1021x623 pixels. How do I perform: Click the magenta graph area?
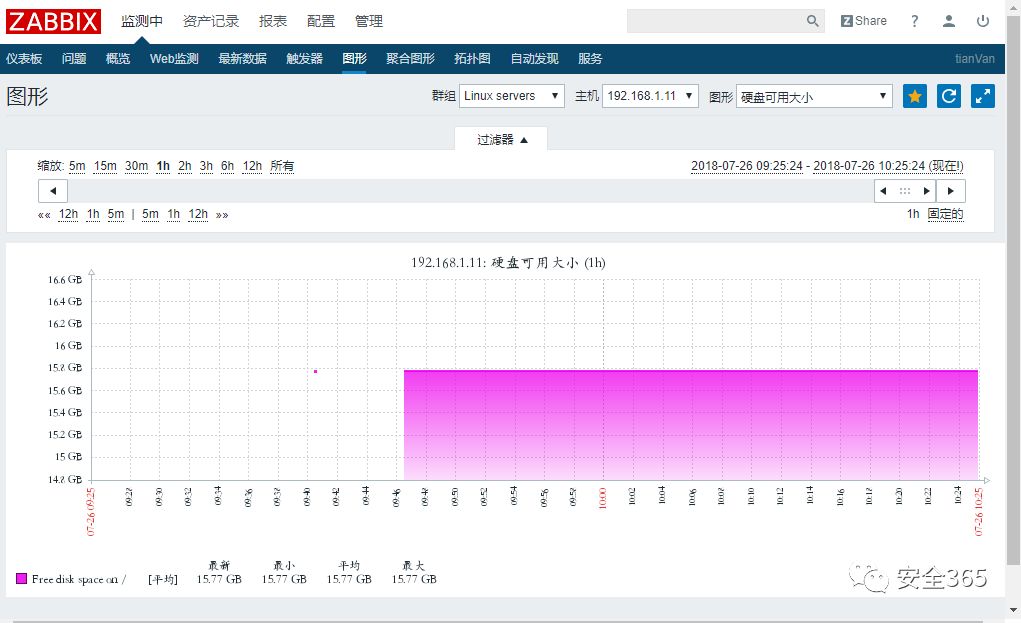coord(691,425)
